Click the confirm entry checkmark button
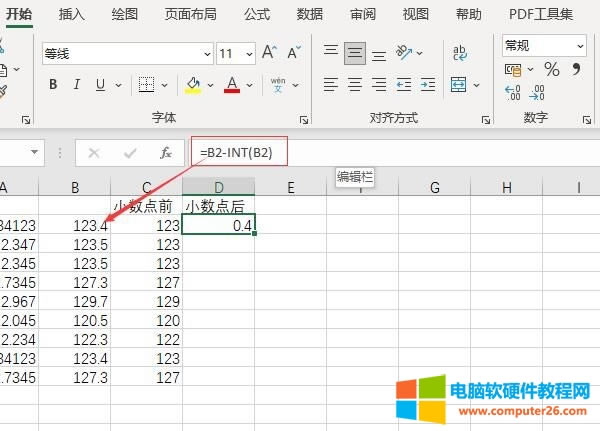The image size is (600, 431). (x=130, y=153)
